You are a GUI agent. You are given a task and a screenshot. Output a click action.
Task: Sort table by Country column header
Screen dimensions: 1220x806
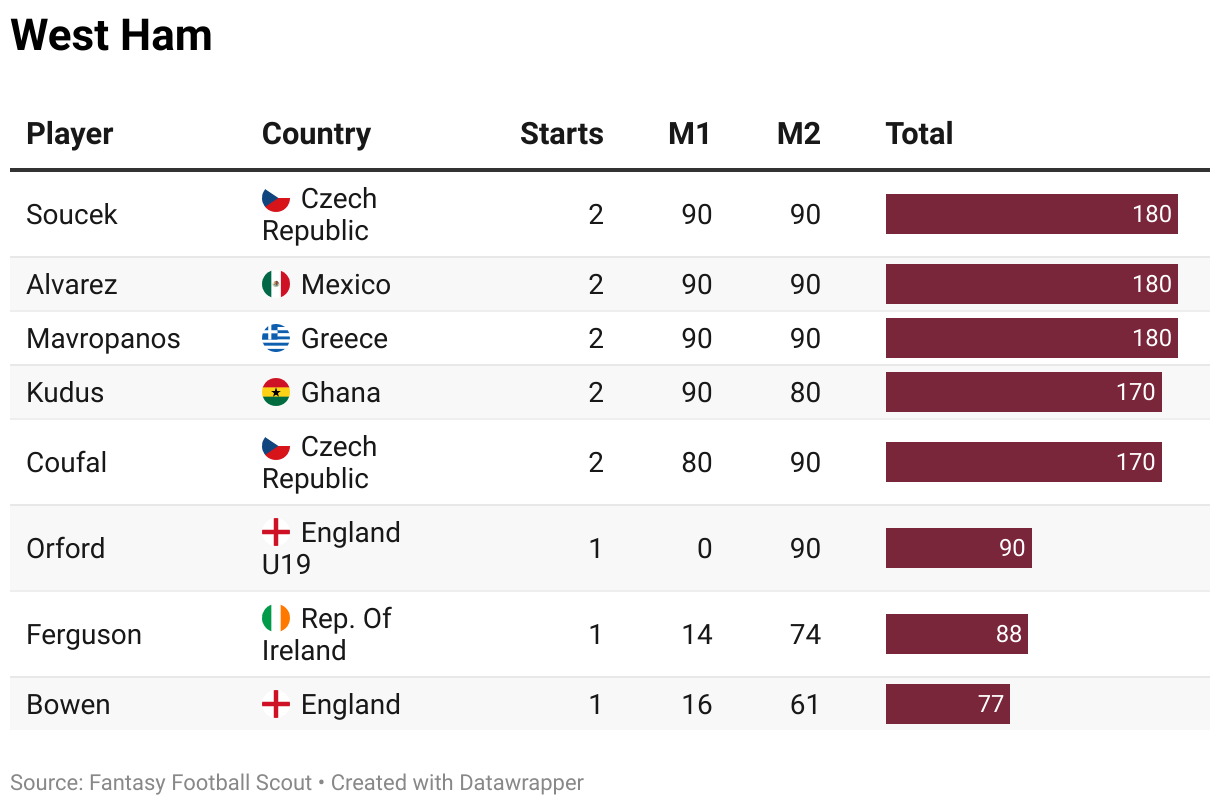click(316, 134)
